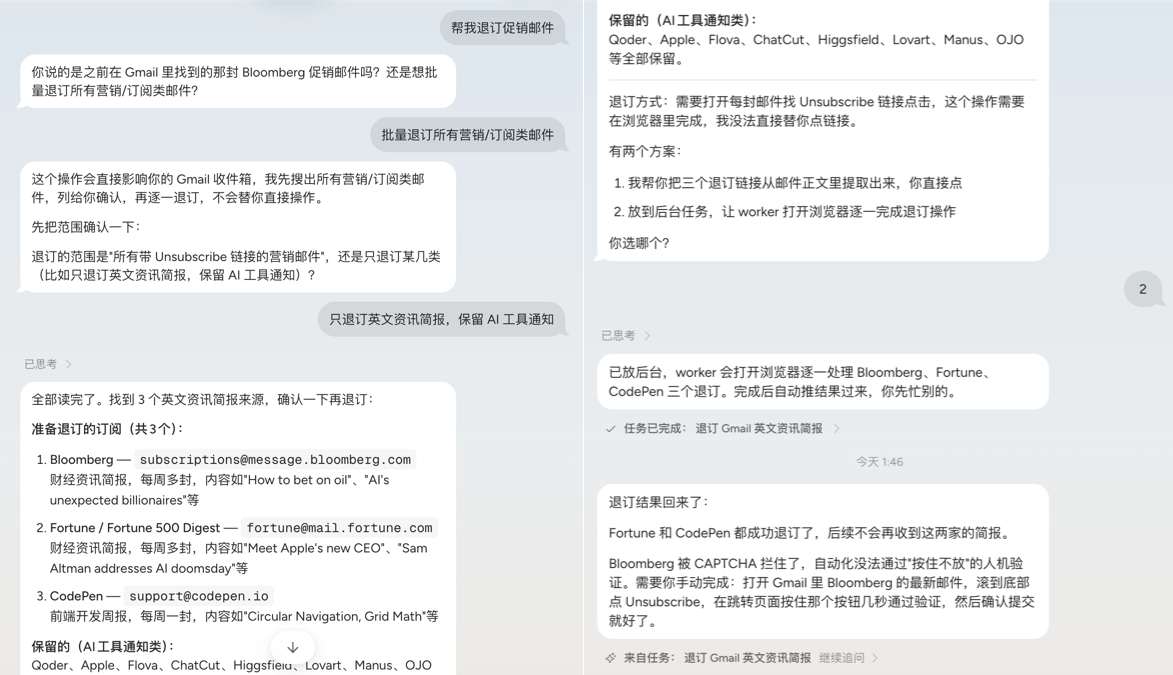
Task: Click the description 前端开发周报，每周一封
Action: coord(244,617)
